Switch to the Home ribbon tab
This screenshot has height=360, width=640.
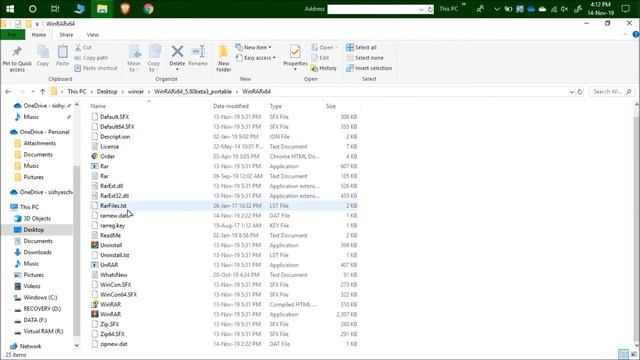(x=39, y=35)
